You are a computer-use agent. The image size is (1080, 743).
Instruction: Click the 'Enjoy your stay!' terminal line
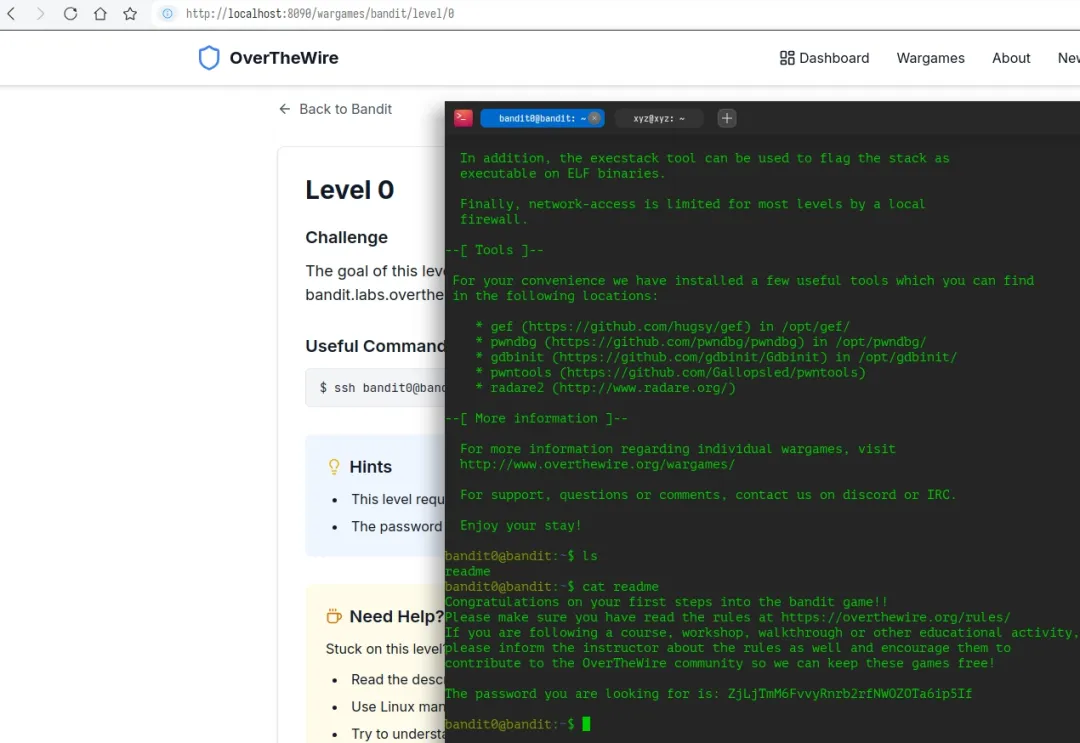(x=520, y=525)
